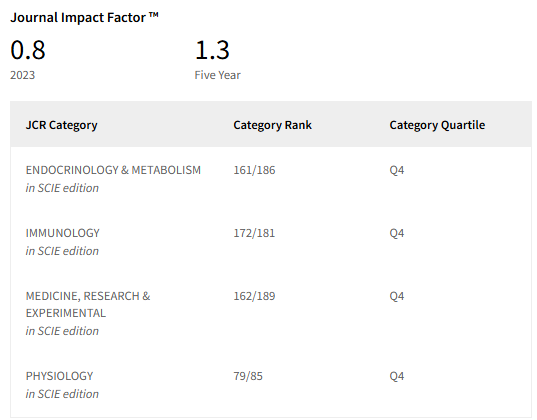Click rank 162/189 for Medicine Research

[x=254, y=296]
